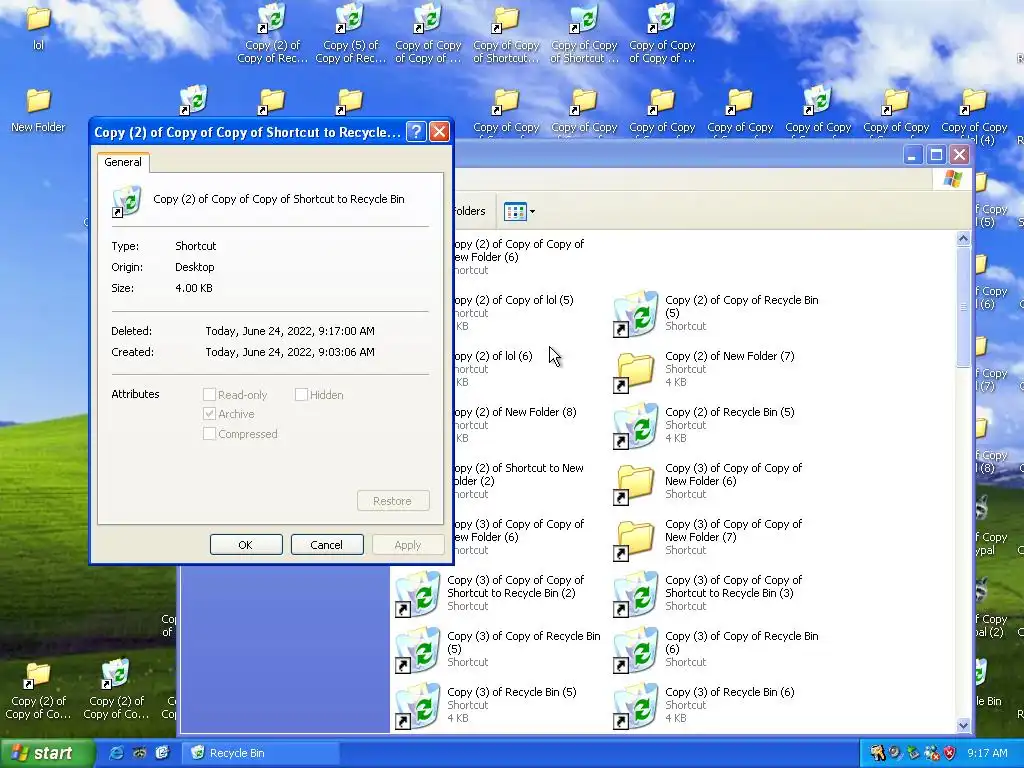Maximize the Recycle Bin window

[x=936, y=155]
